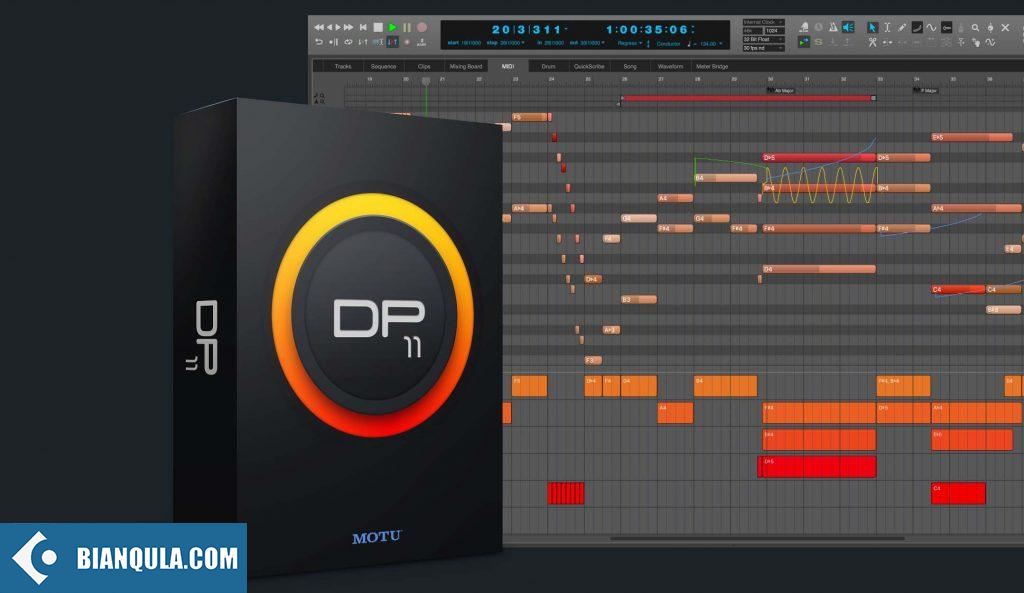Toggle the metronome Click icon

click(x=833, y=27)
